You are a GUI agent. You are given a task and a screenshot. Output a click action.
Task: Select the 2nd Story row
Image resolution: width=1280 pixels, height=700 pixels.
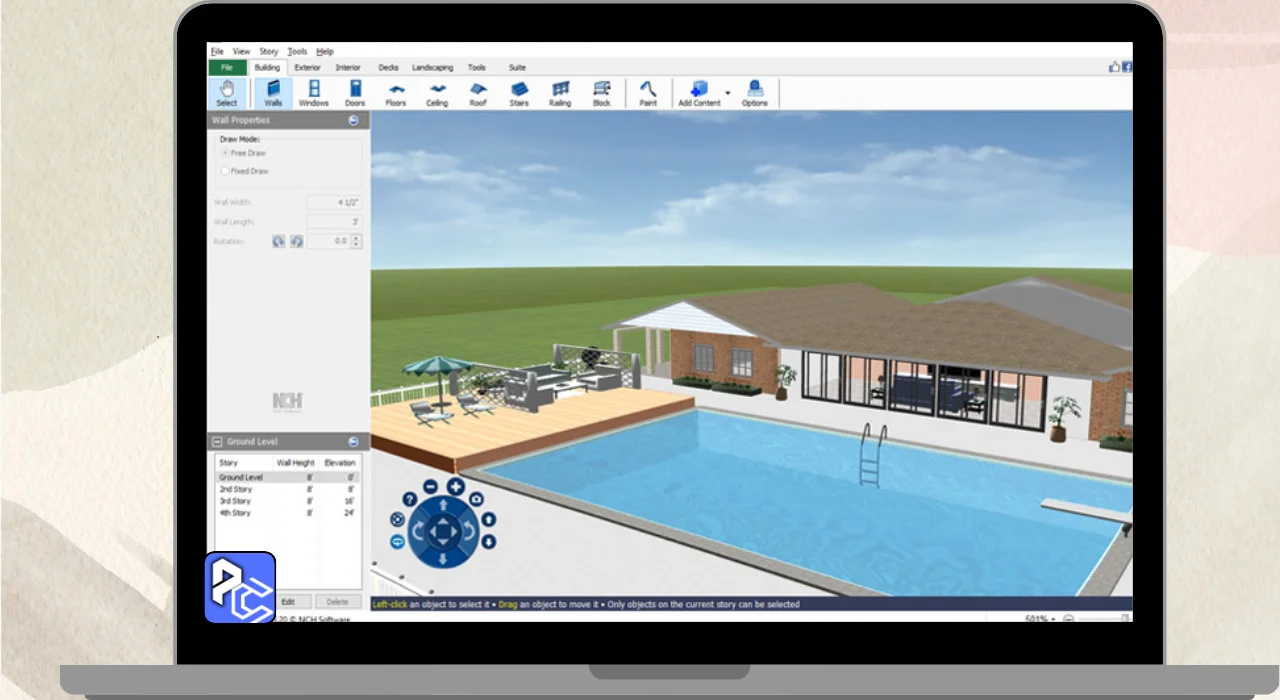point(288,490)
